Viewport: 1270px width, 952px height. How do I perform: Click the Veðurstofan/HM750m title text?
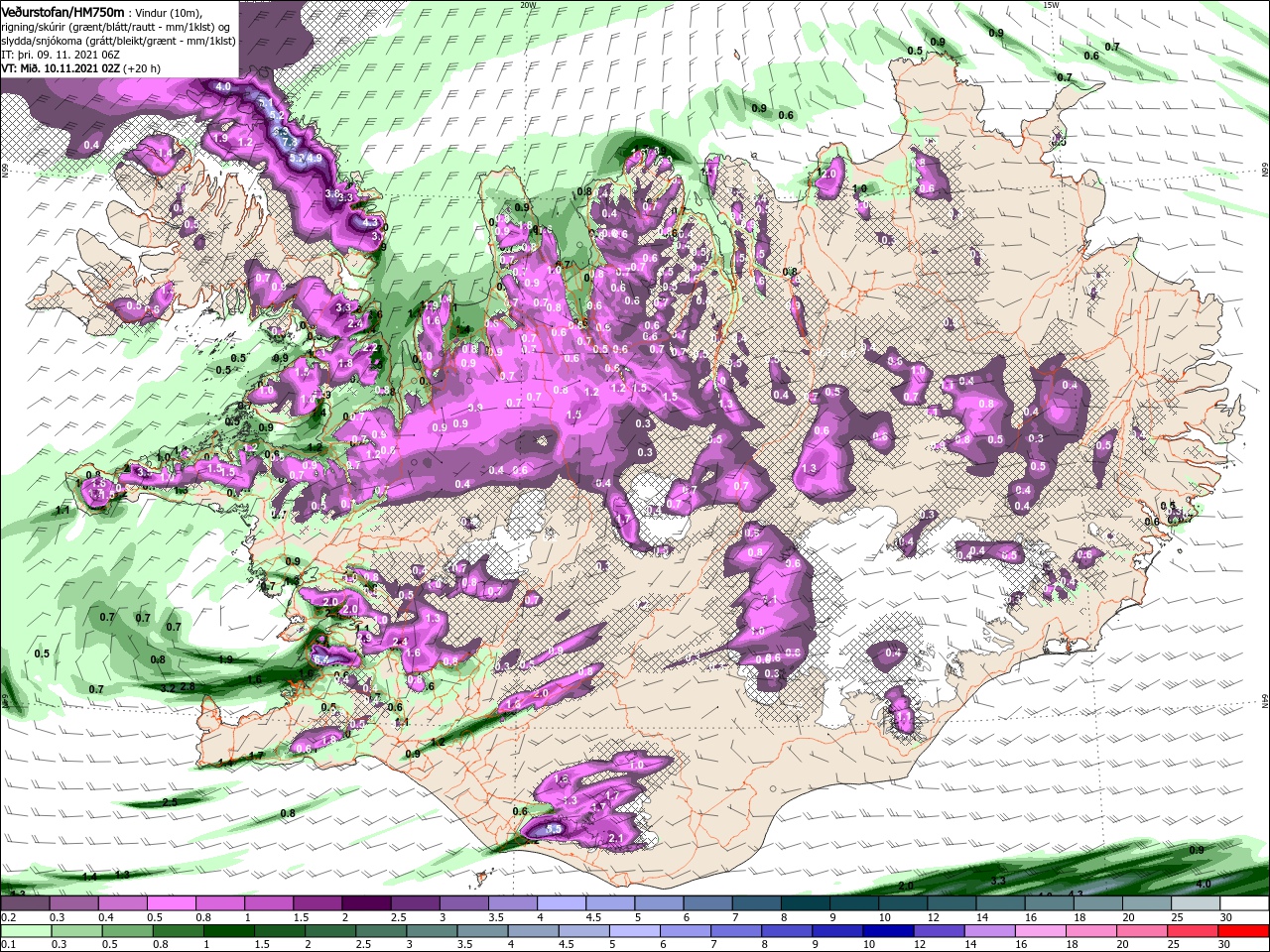[x=63, y=11]
